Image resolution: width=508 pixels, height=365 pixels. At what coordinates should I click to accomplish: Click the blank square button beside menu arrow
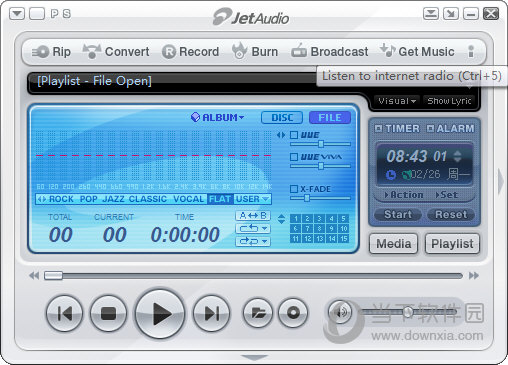click(37, 14)
